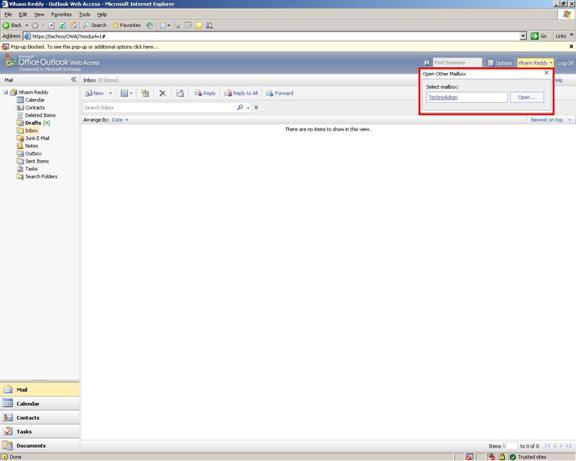Open the view layout dropdown in the mail toolbar
This screenshot has height=461, width=576.
(x=126, y=93)
